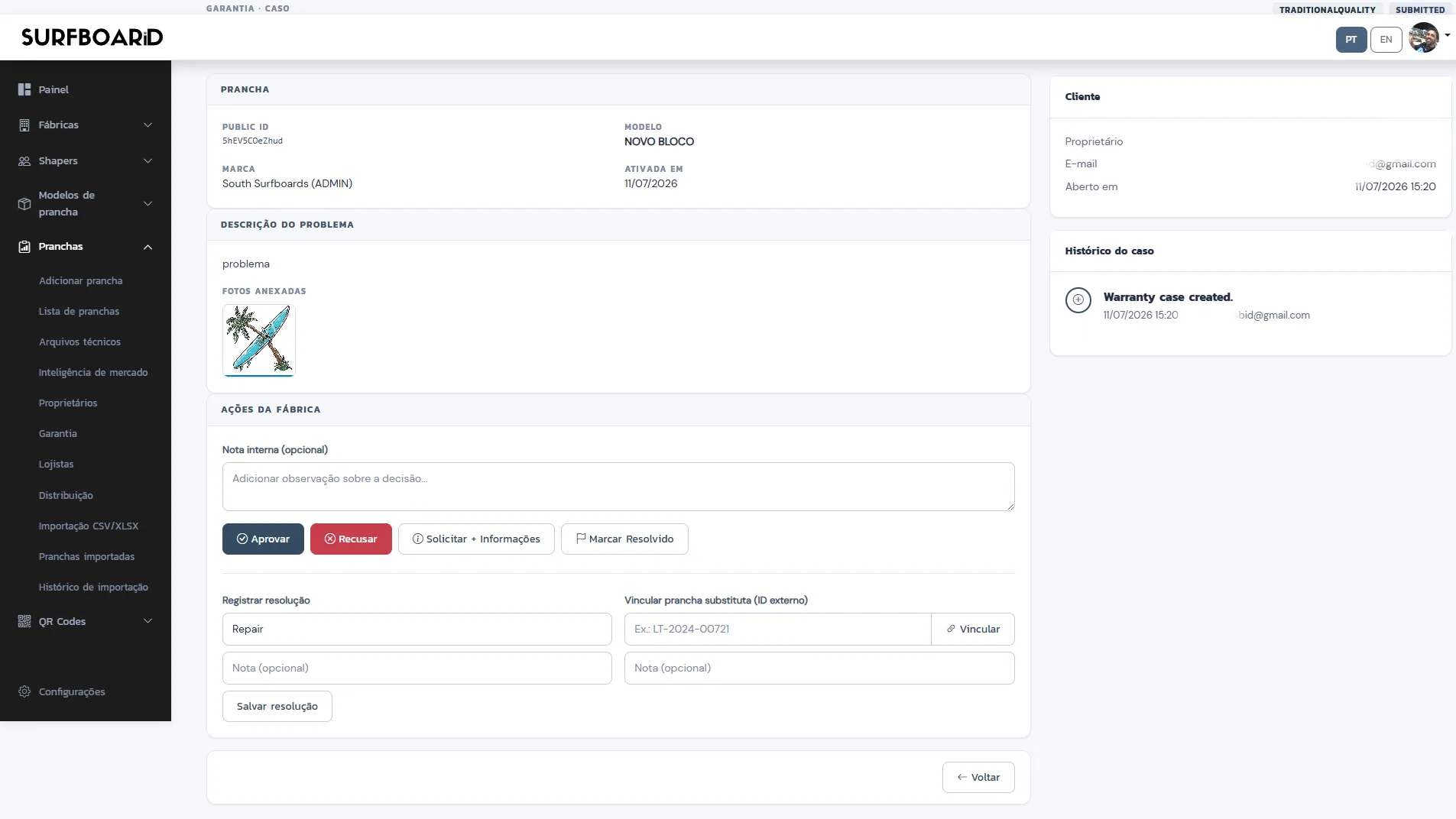Open Proprietários page
Screen dimensions: 1456x819
[x=68, y=403]
